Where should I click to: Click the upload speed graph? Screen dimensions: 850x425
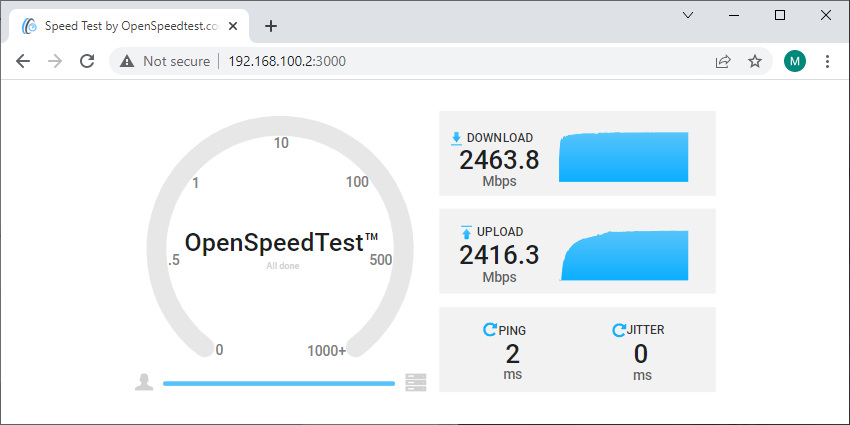tap(623, 255)
